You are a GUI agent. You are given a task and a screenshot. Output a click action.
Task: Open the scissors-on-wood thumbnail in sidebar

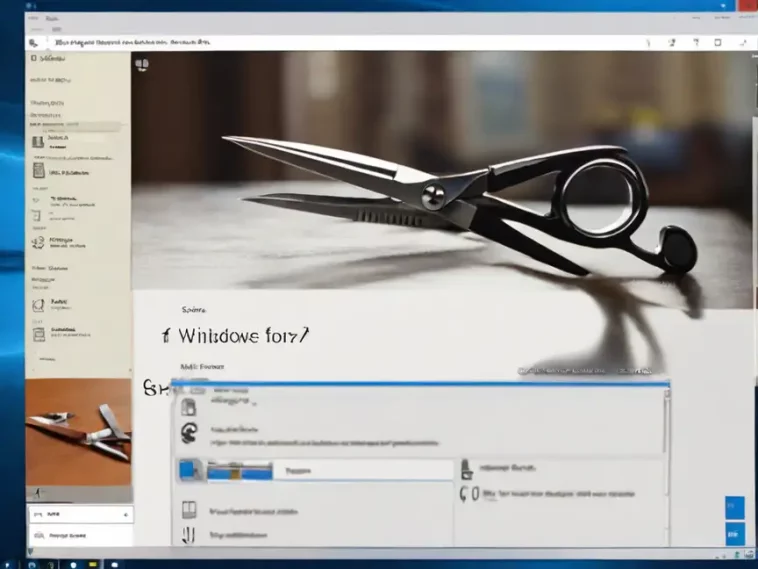tap(78, 432)
